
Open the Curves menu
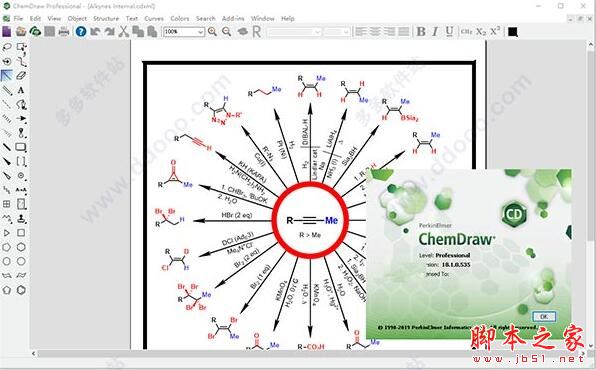154,18
